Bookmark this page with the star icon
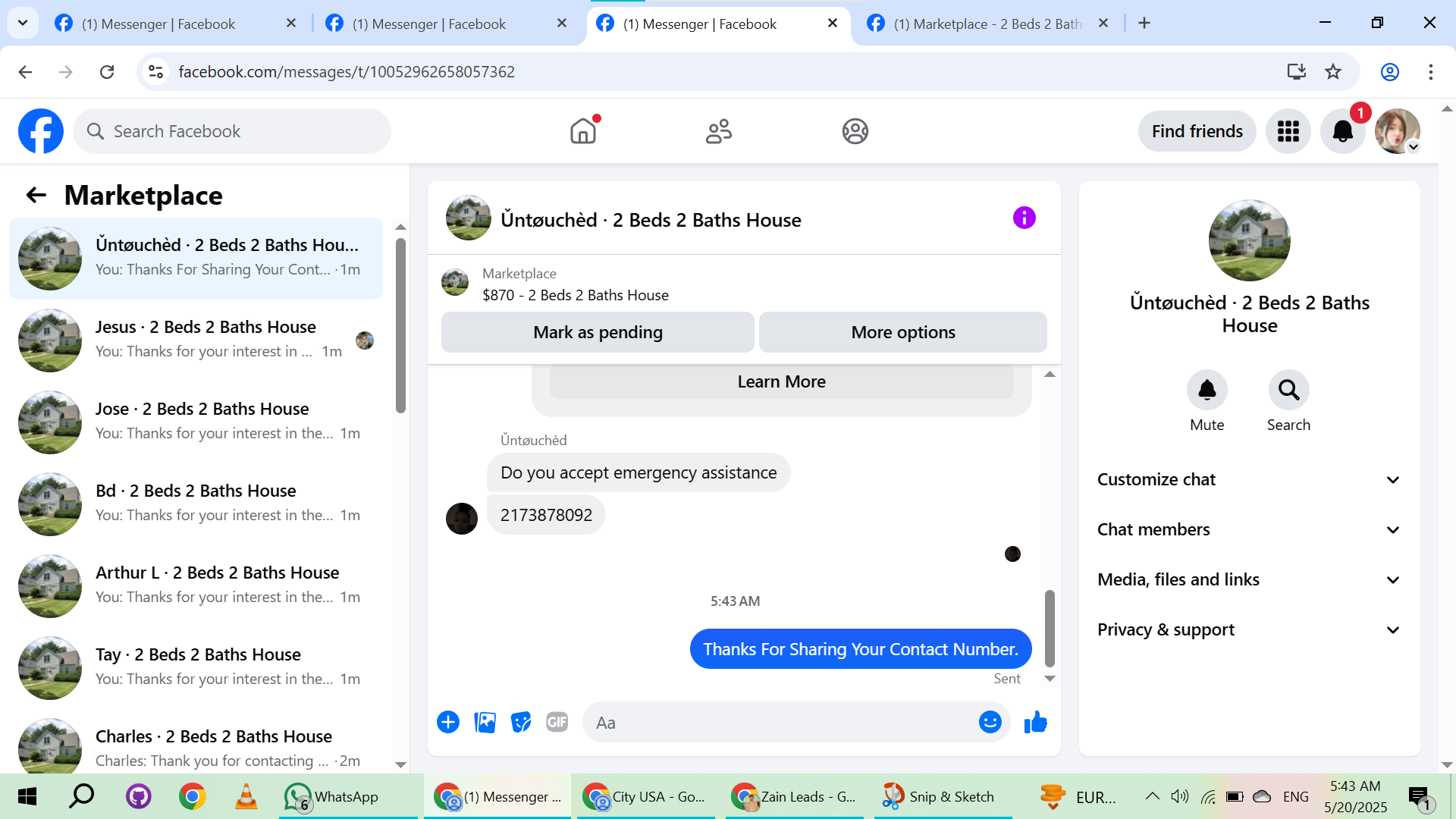 point(1333,72)
